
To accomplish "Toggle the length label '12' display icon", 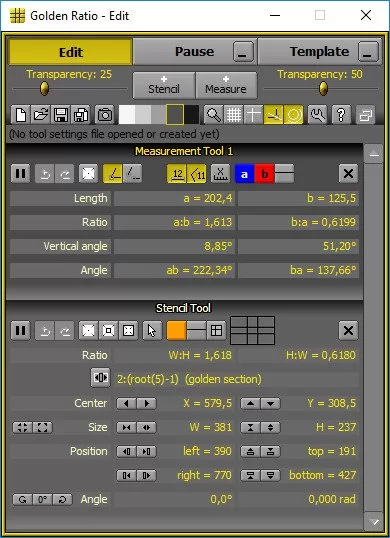I will pos(177,174).
